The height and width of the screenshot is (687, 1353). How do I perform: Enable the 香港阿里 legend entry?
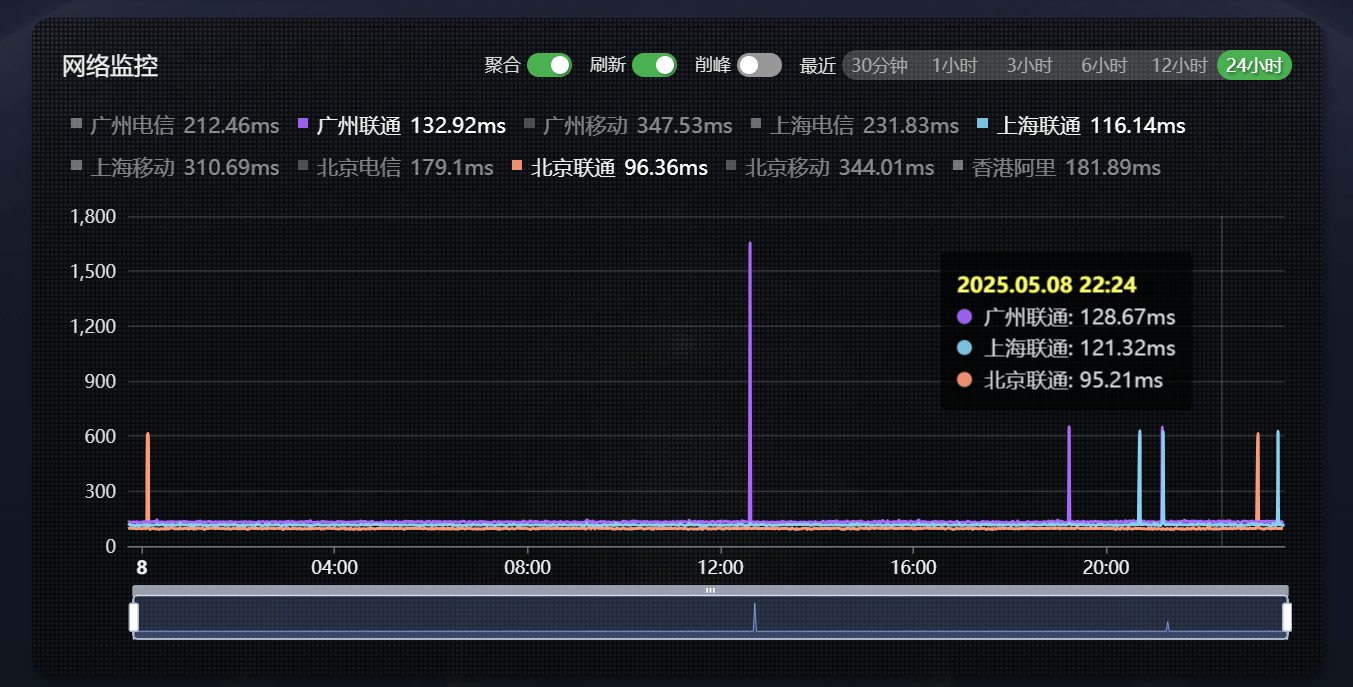tap(1057, 168)
